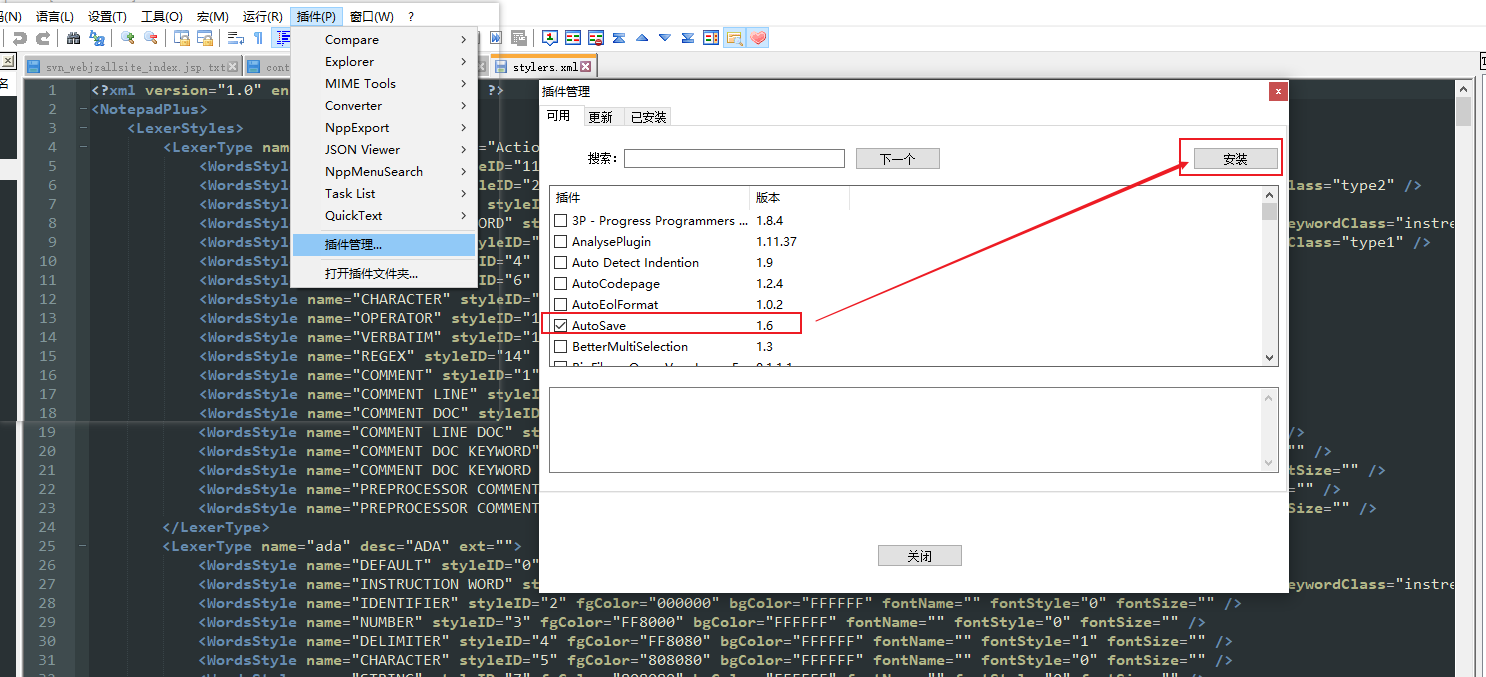Click the 关闭 button to close plugin manager
Screen dimensions: 1486x677
919,555
